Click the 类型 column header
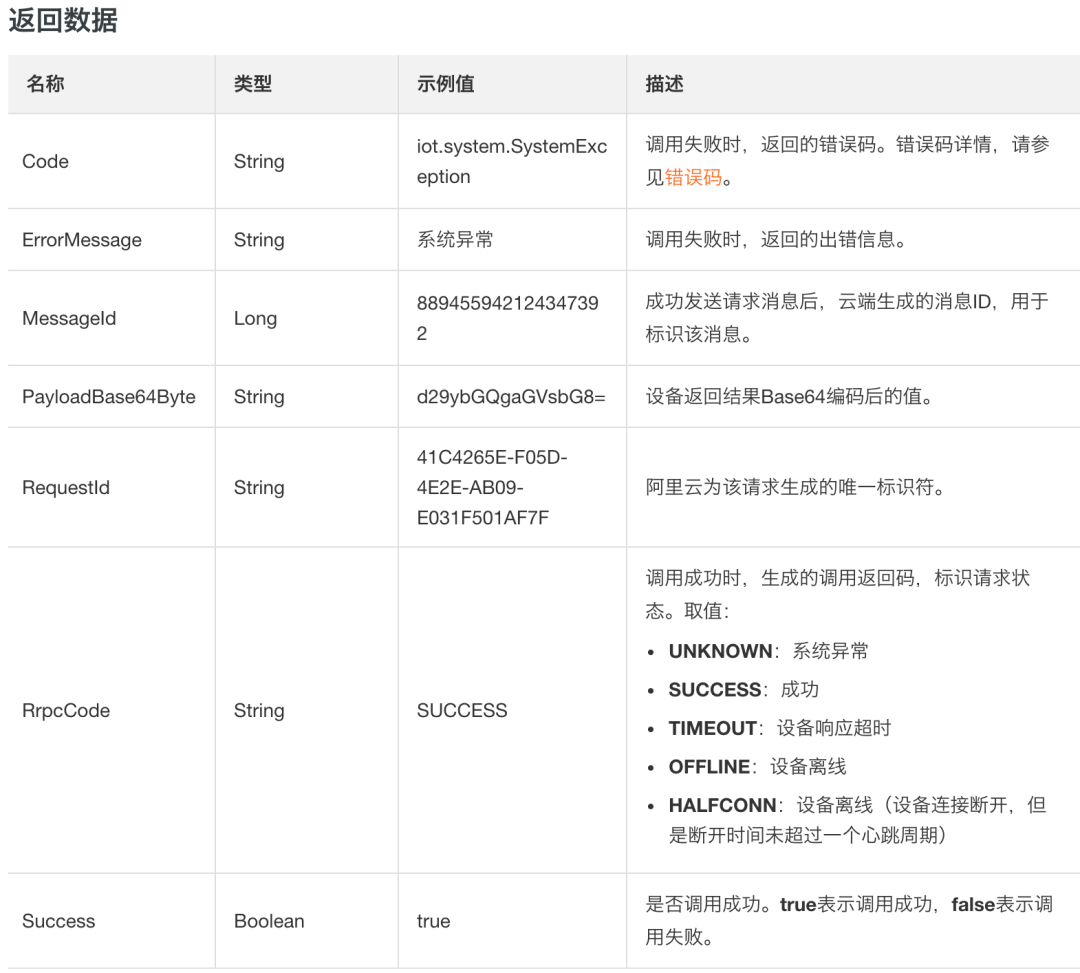This screenshot has height=973, width=1080. point(253,84)
